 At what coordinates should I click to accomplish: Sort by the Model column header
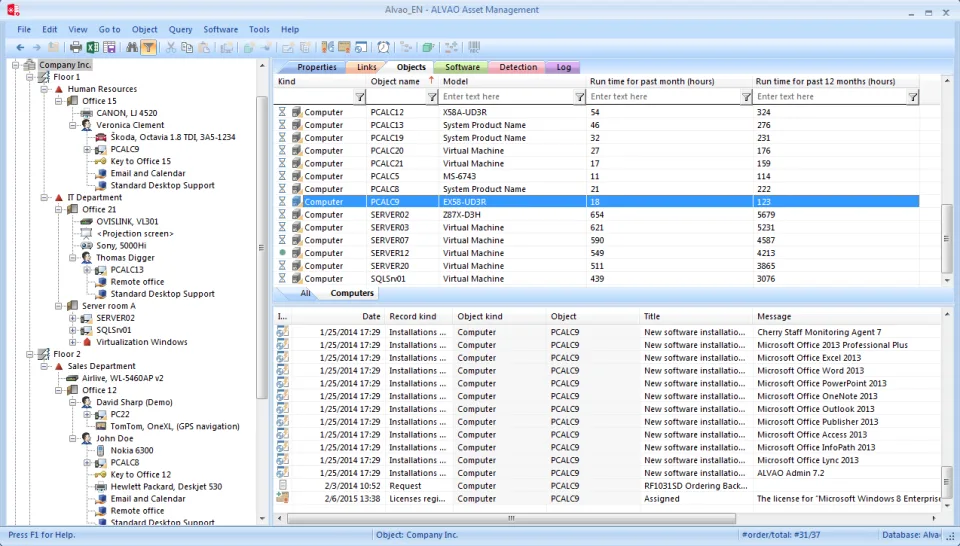click(x=512, y=81)
